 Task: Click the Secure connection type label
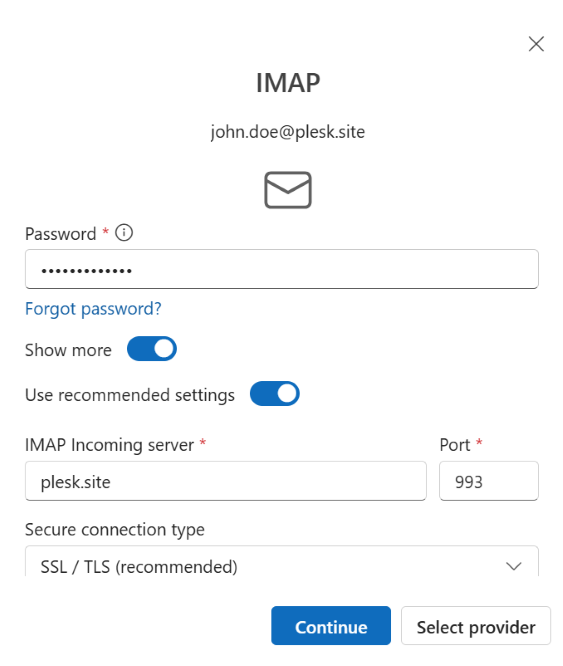[115, 530]
